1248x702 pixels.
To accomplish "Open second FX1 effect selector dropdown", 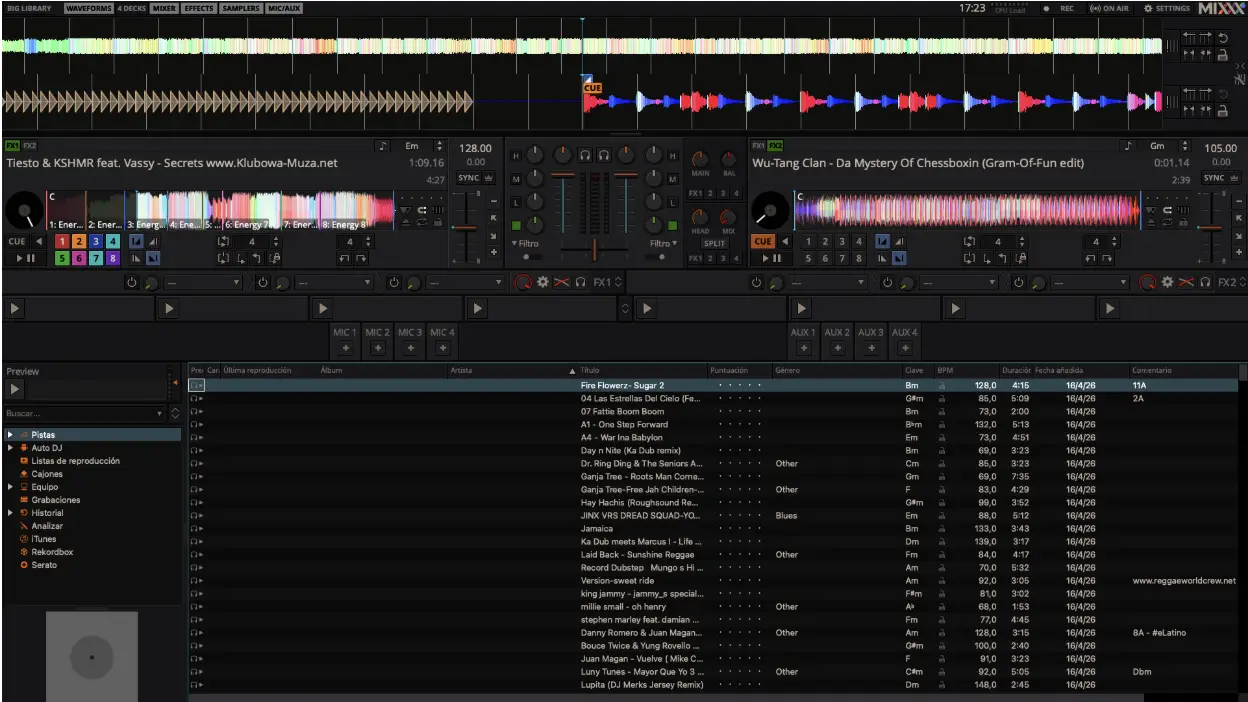I will (x=334, y=283).
